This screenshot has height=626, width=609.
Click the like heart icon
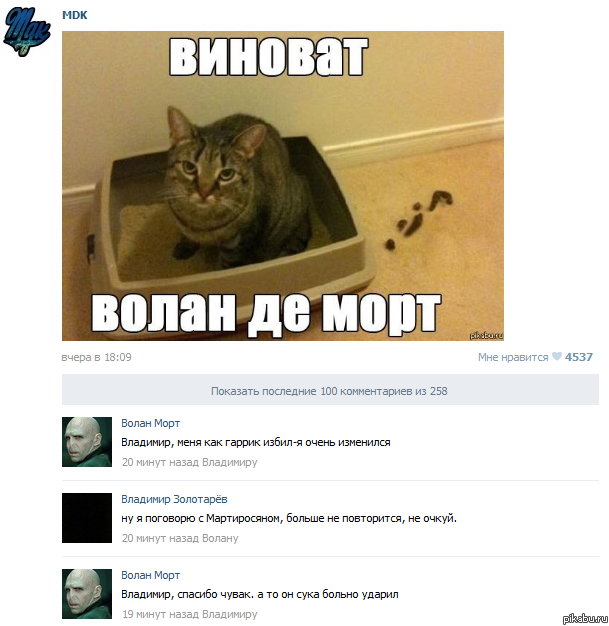tap(557, 357)
